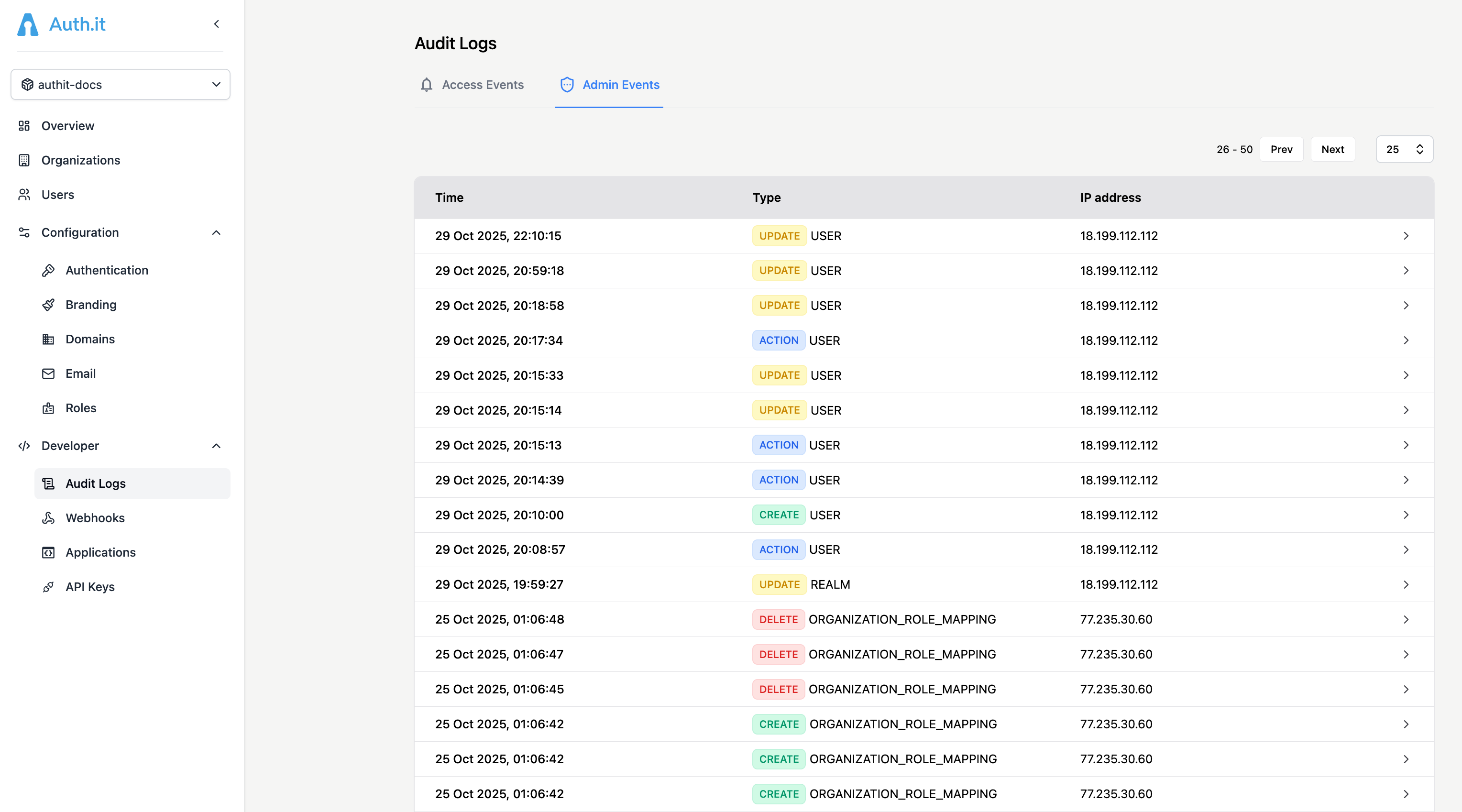Viewport: 1462px width, 812px height.
Task: Open the Roles page via its badge icon
Action: tap(48, 408)
